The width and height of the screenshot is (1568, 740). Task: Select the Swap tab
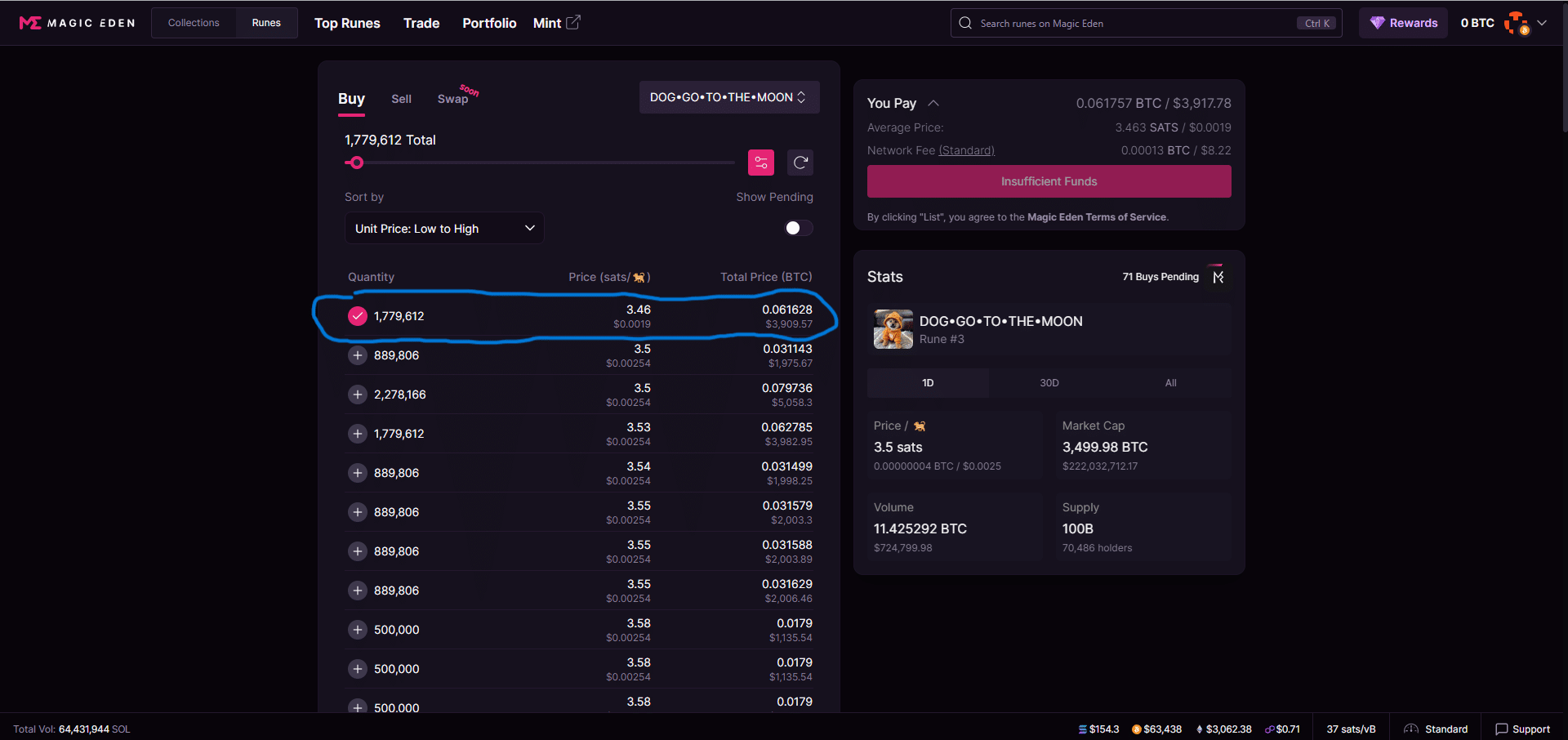(x=453, y=99)
